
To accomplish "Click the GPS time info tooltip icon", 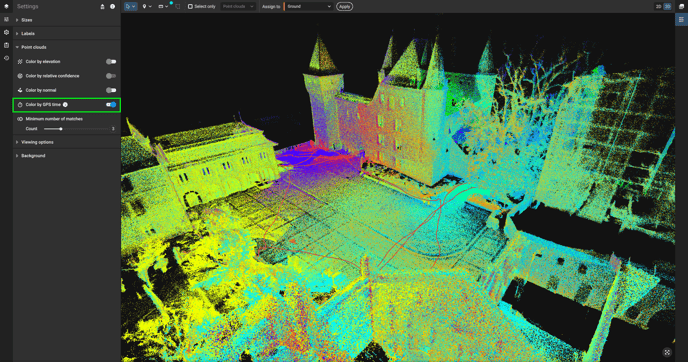I will click(x=65, y=104).
